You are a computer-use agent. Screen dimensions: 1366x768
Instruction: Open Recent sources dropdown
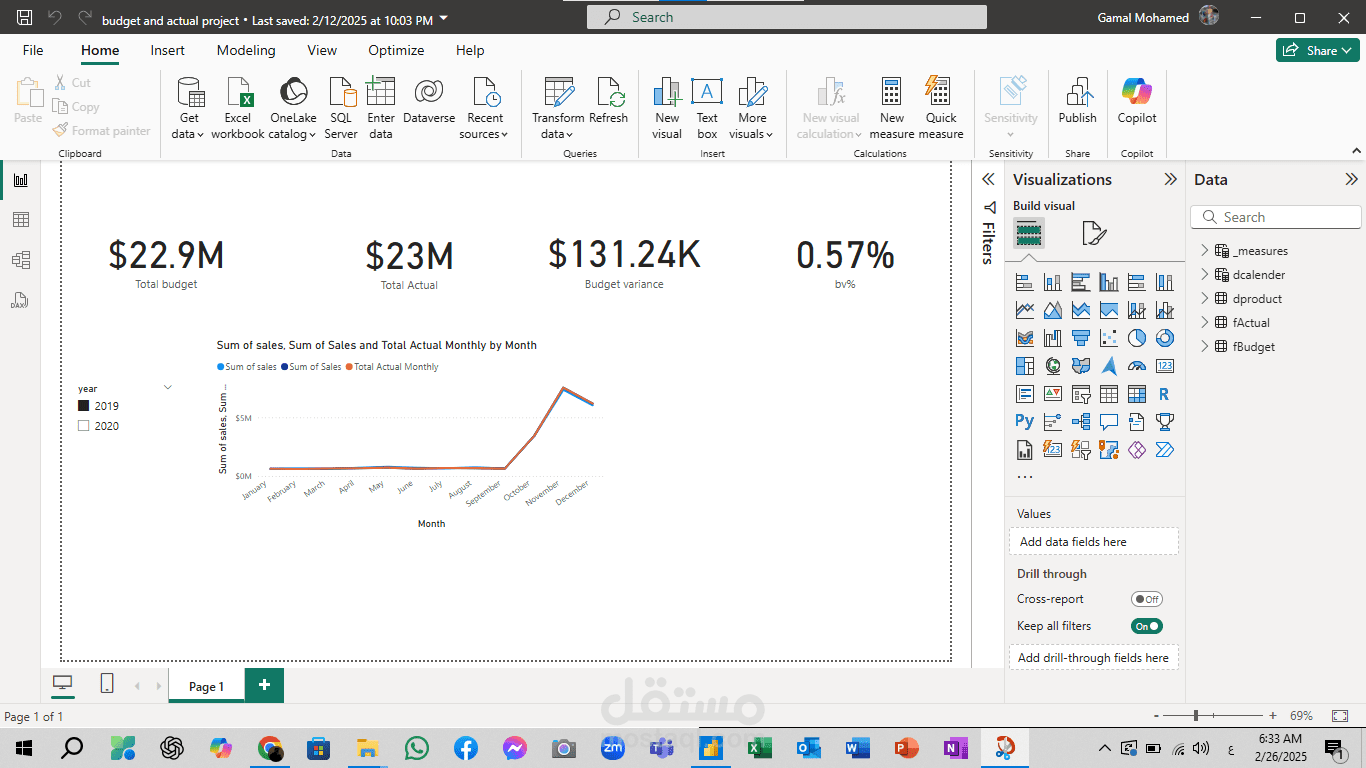click(x=485, y=108)
